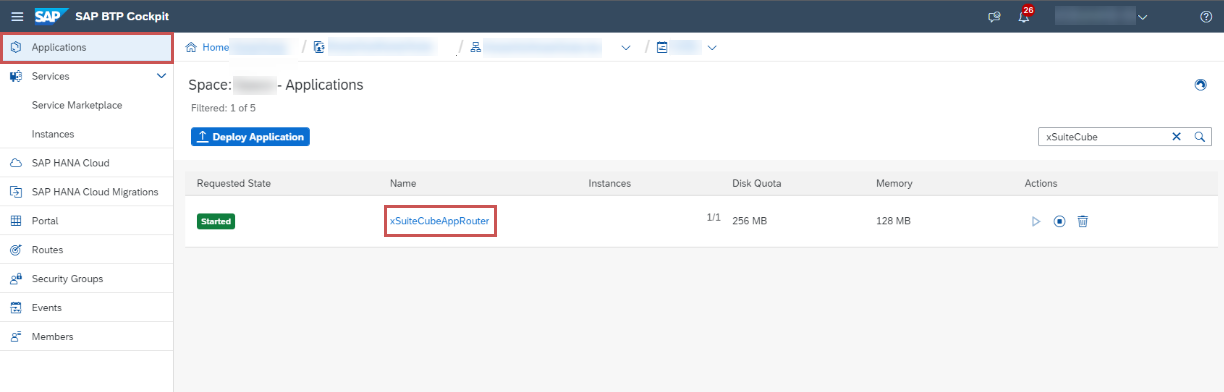Open the xSuiteCubeAppRouter application link
The height and width of the screenshot is (392, 1224).
pyautogui.click(x=440, y=220)
